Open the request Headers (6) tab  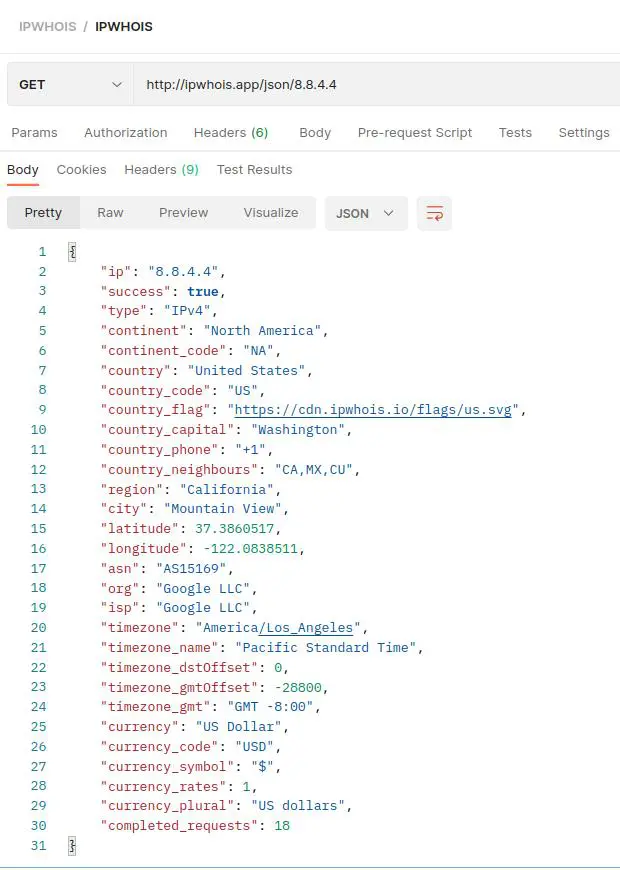point(230,132)
